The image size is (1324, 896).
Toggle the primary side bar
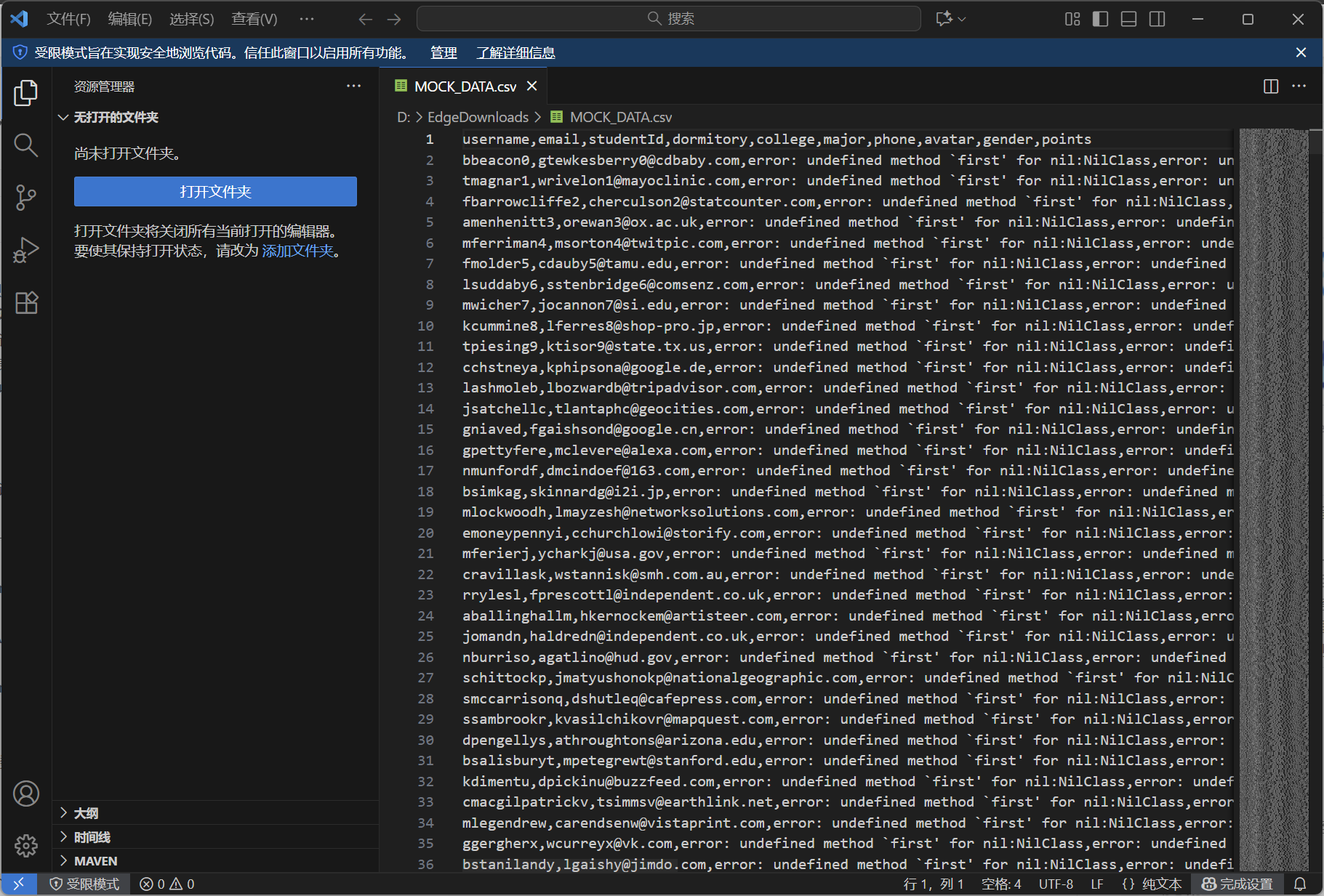coord(1101,19)
